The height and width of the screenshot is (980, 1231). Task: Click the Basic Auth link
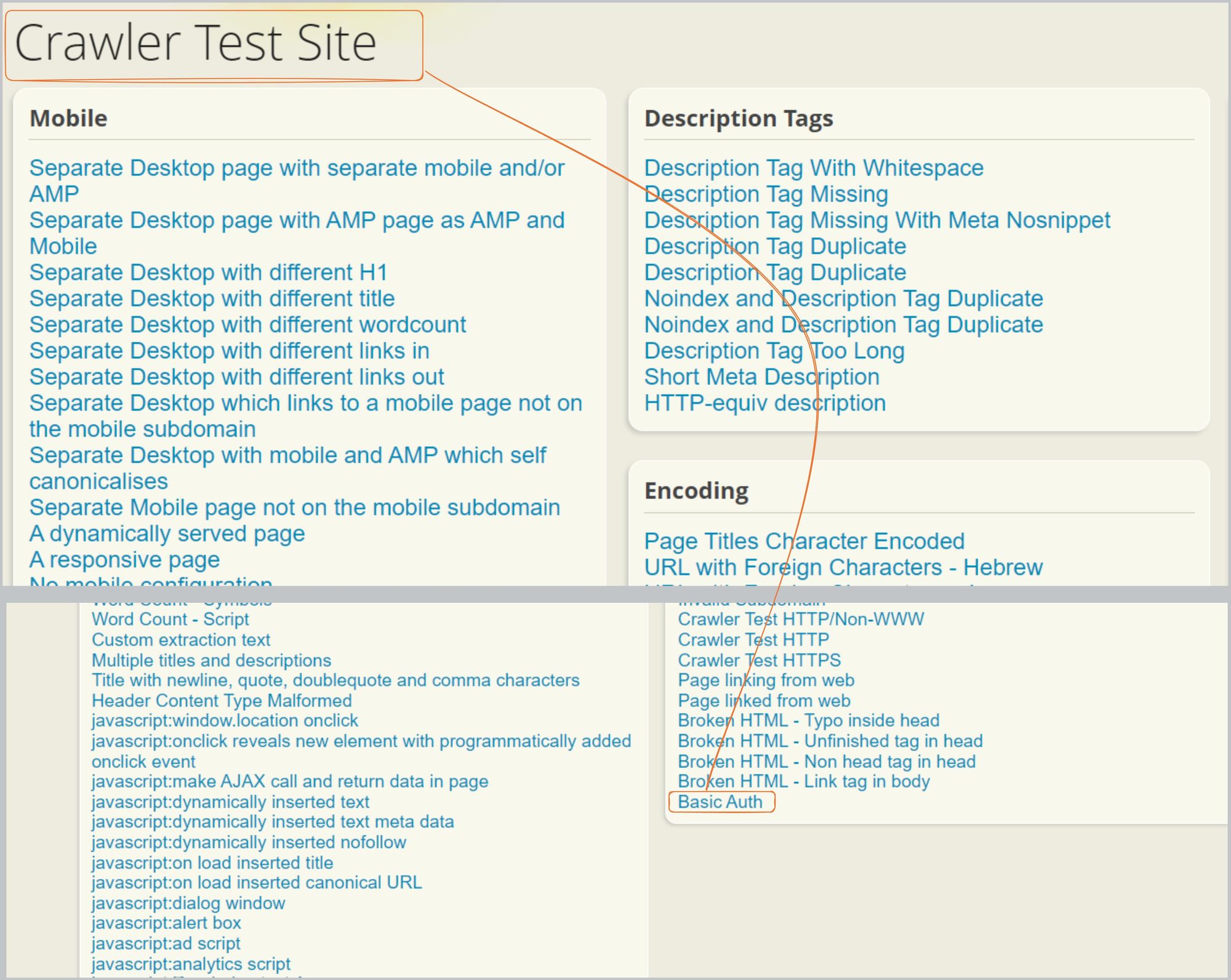pos(720,801)
